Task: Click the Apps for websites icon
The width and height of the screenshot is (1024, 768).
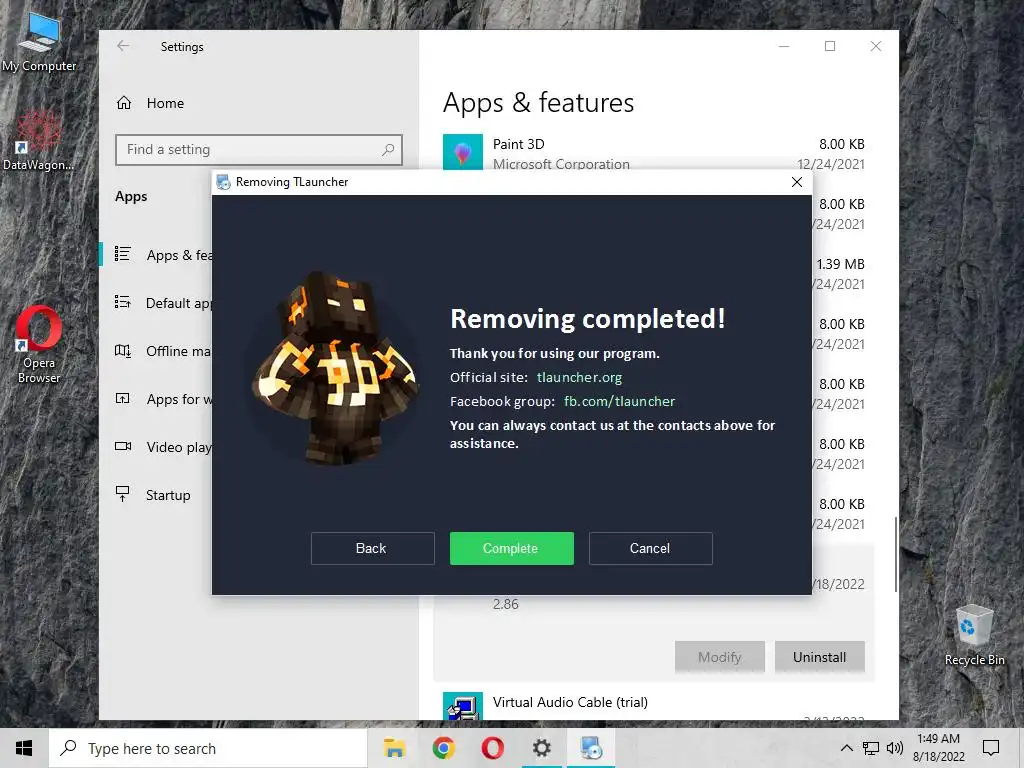Action: pos(123,398)
